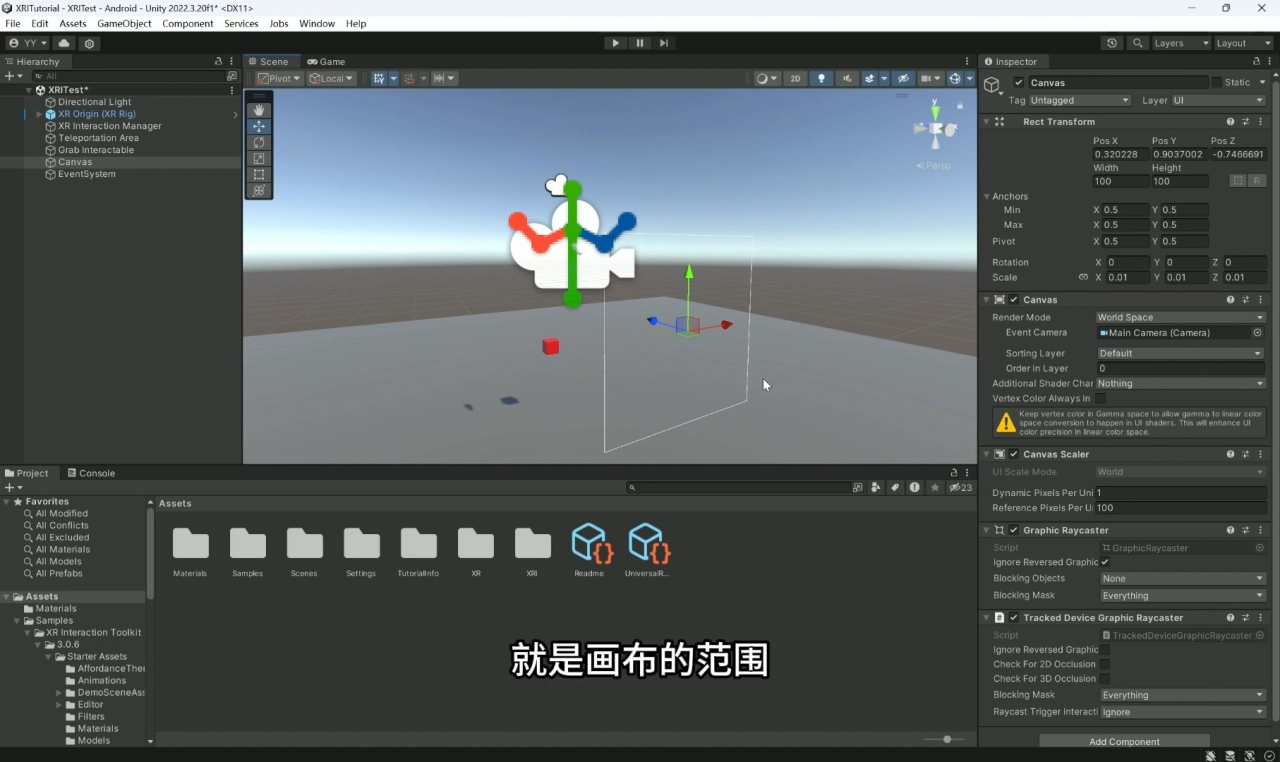The height and width of the screenshot is (762, 1280).
Task: Toggle Rect Transform blueprint mode button
Action: [x=1238, y=181]
